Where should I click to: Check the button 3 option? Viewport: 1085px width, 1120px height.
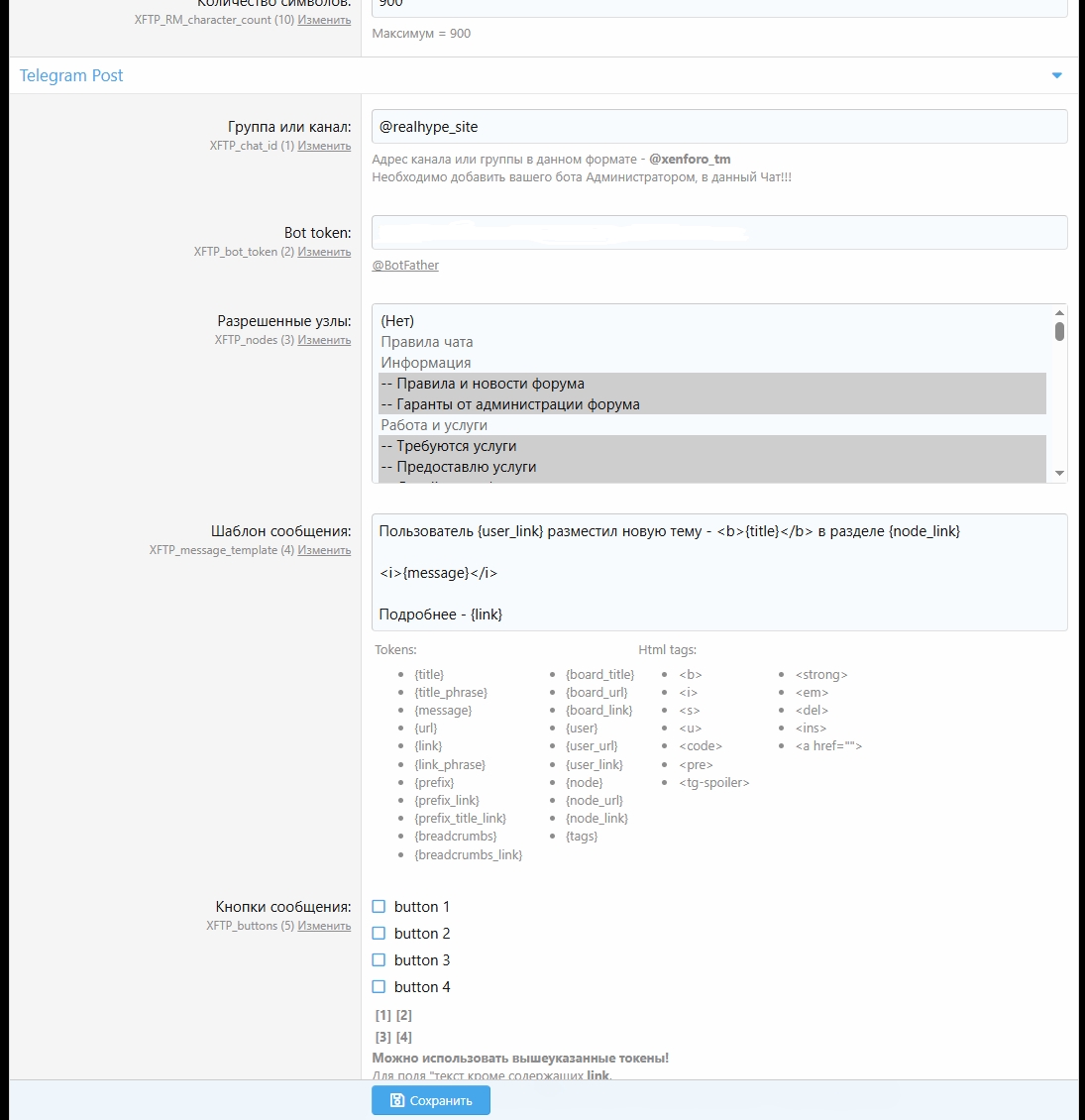tap(379, 959)
